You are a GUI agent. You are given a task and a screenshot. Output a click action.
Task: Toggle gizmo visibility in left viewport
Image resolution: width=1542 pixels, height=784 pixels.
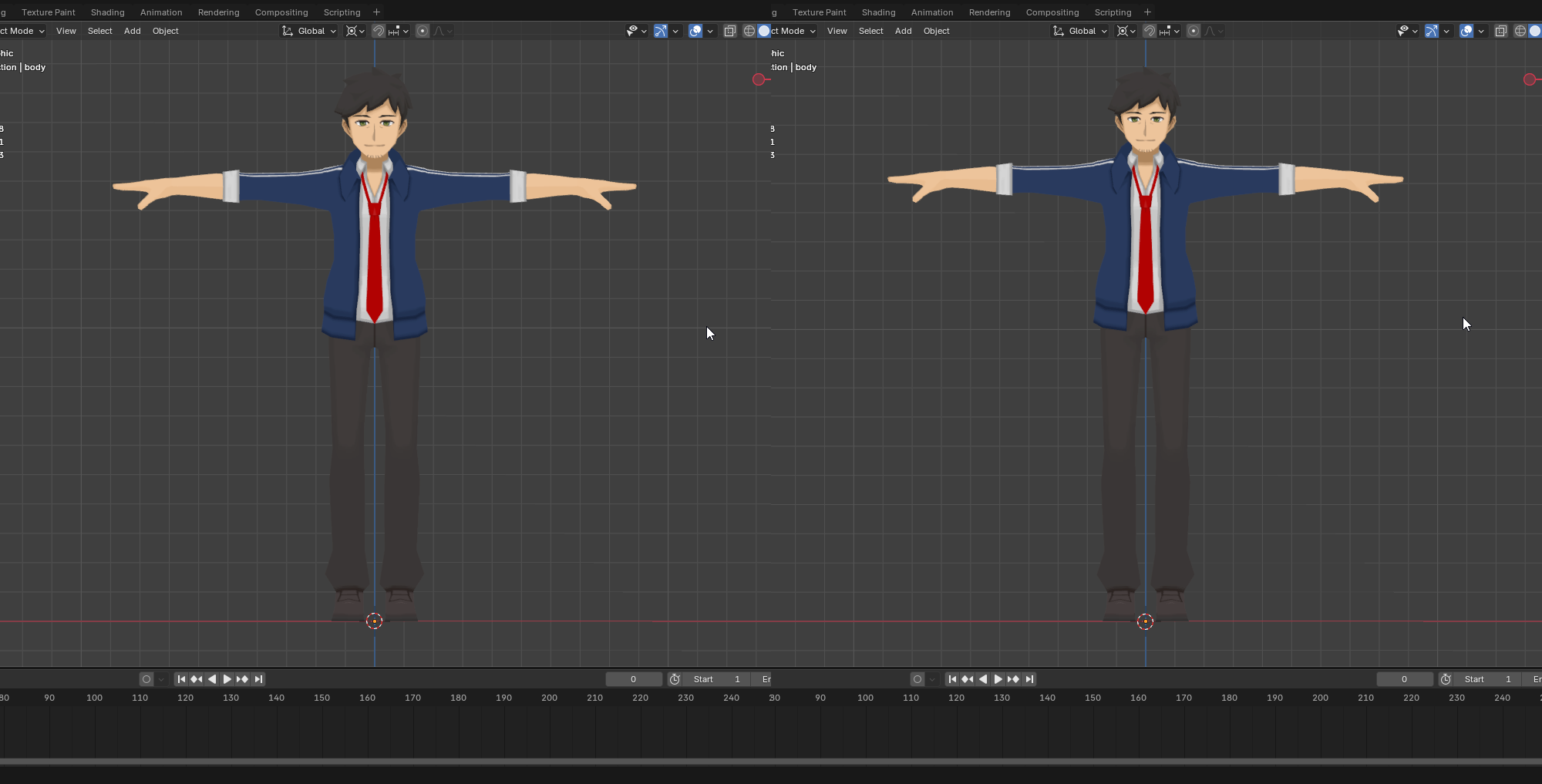coord(661,31)
